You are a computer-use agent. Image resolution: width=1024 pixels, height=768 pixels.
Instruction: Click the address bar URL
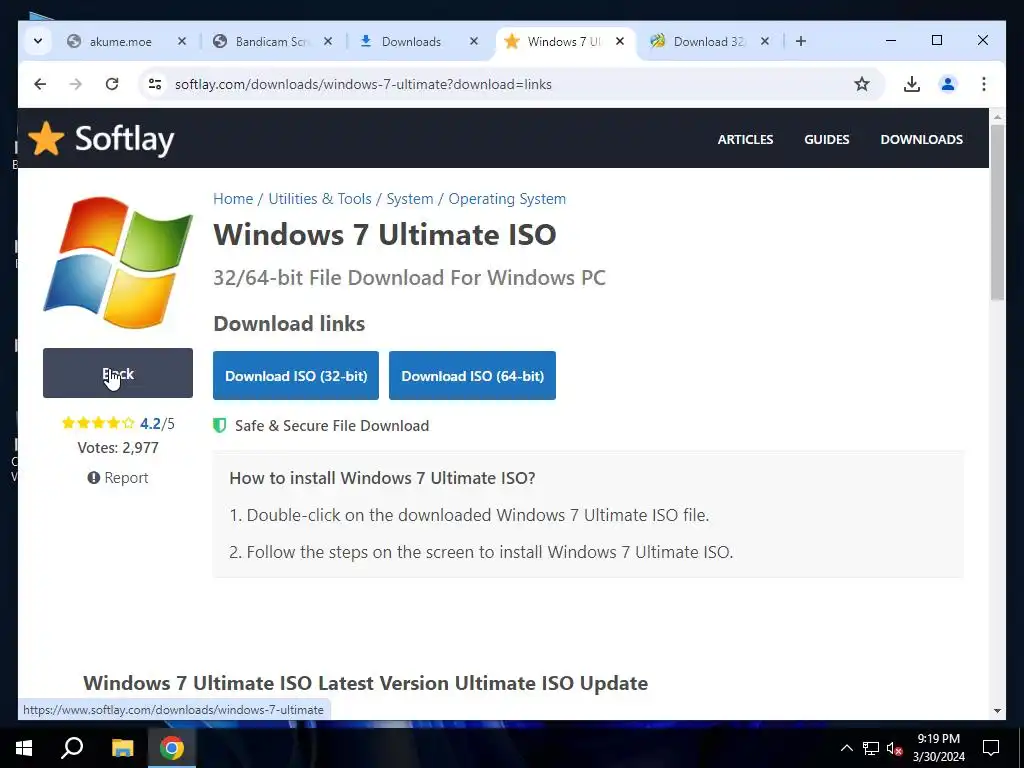tap(363, 85)
